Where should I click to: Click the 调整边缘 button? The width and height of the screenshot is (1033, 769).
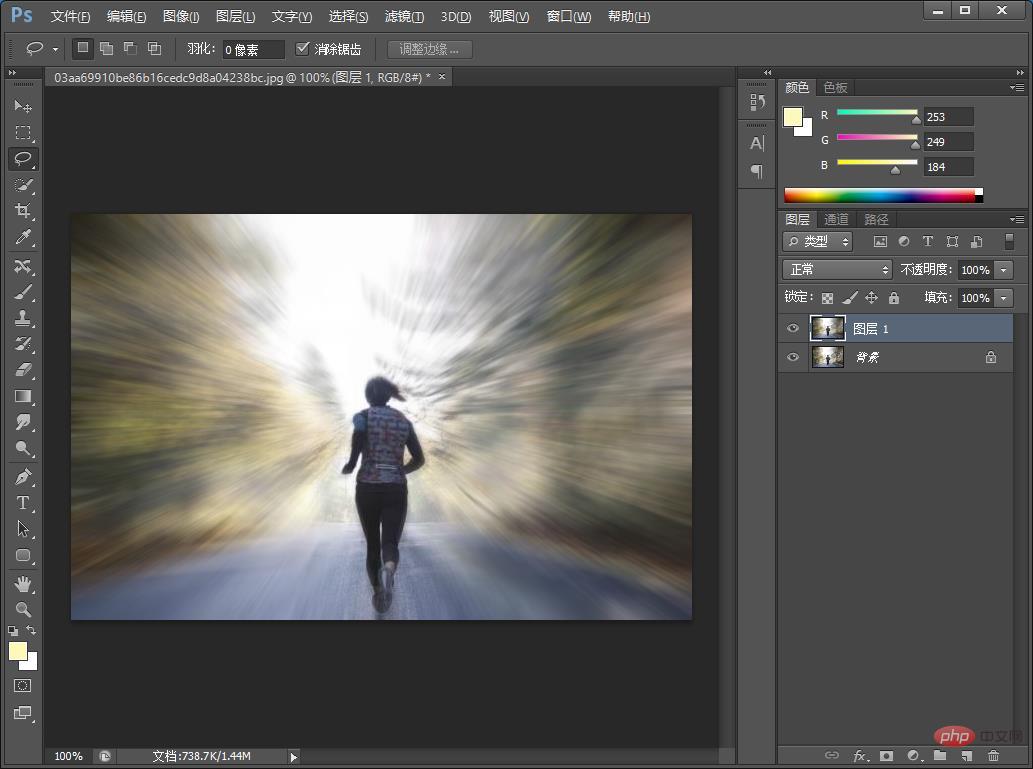(x=430, y=49)
